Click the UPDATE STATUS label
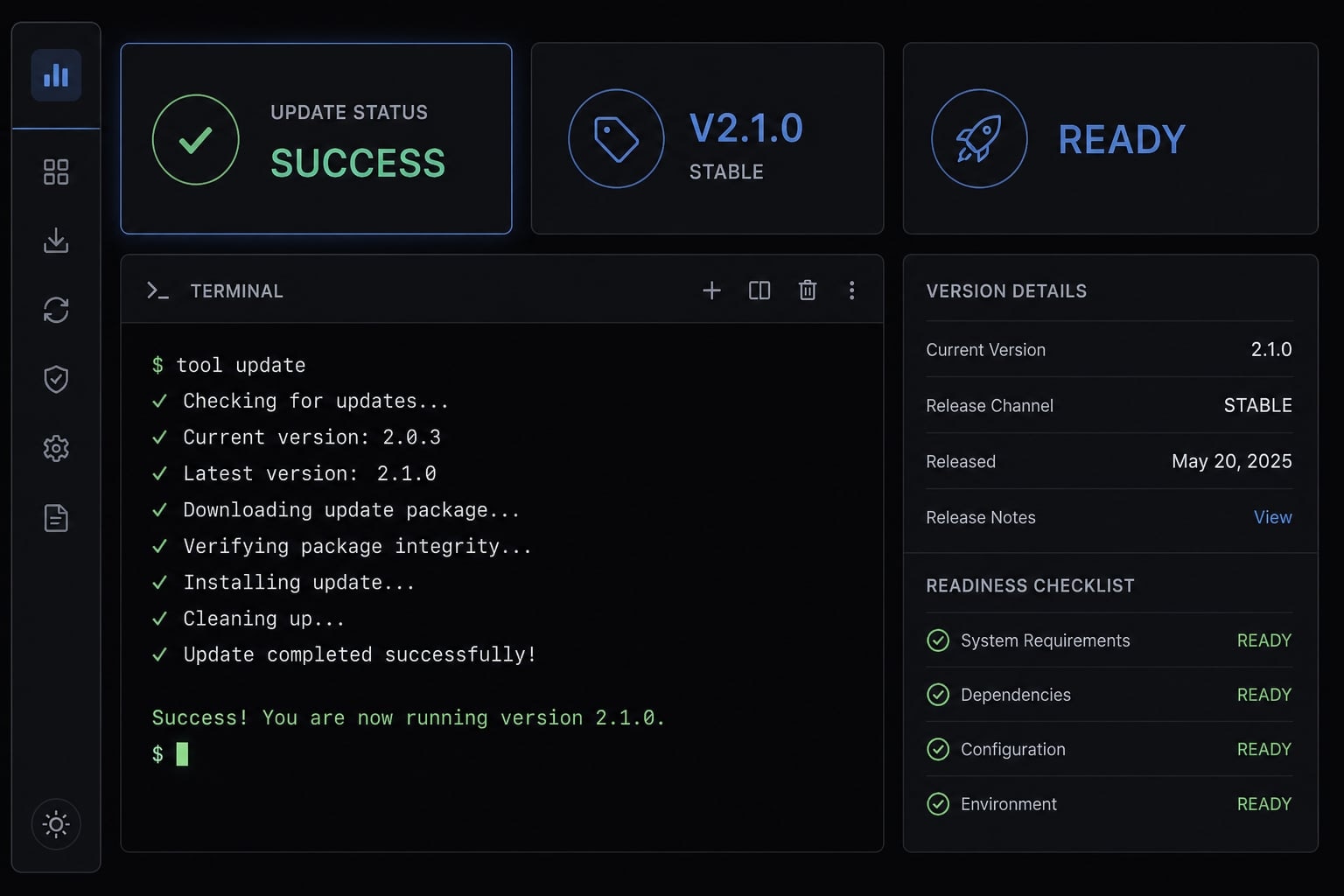The image size is (1344, 896). point(349,113)
